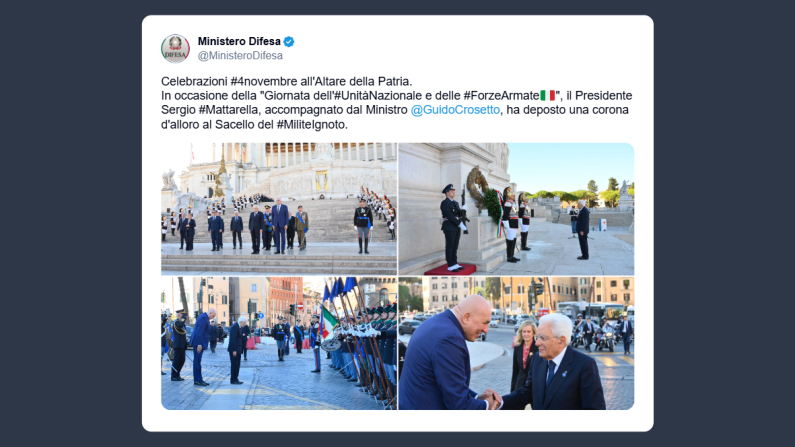Open the #ForzeArmate hashtag
The image size is (795, 447).
(501, 96)
